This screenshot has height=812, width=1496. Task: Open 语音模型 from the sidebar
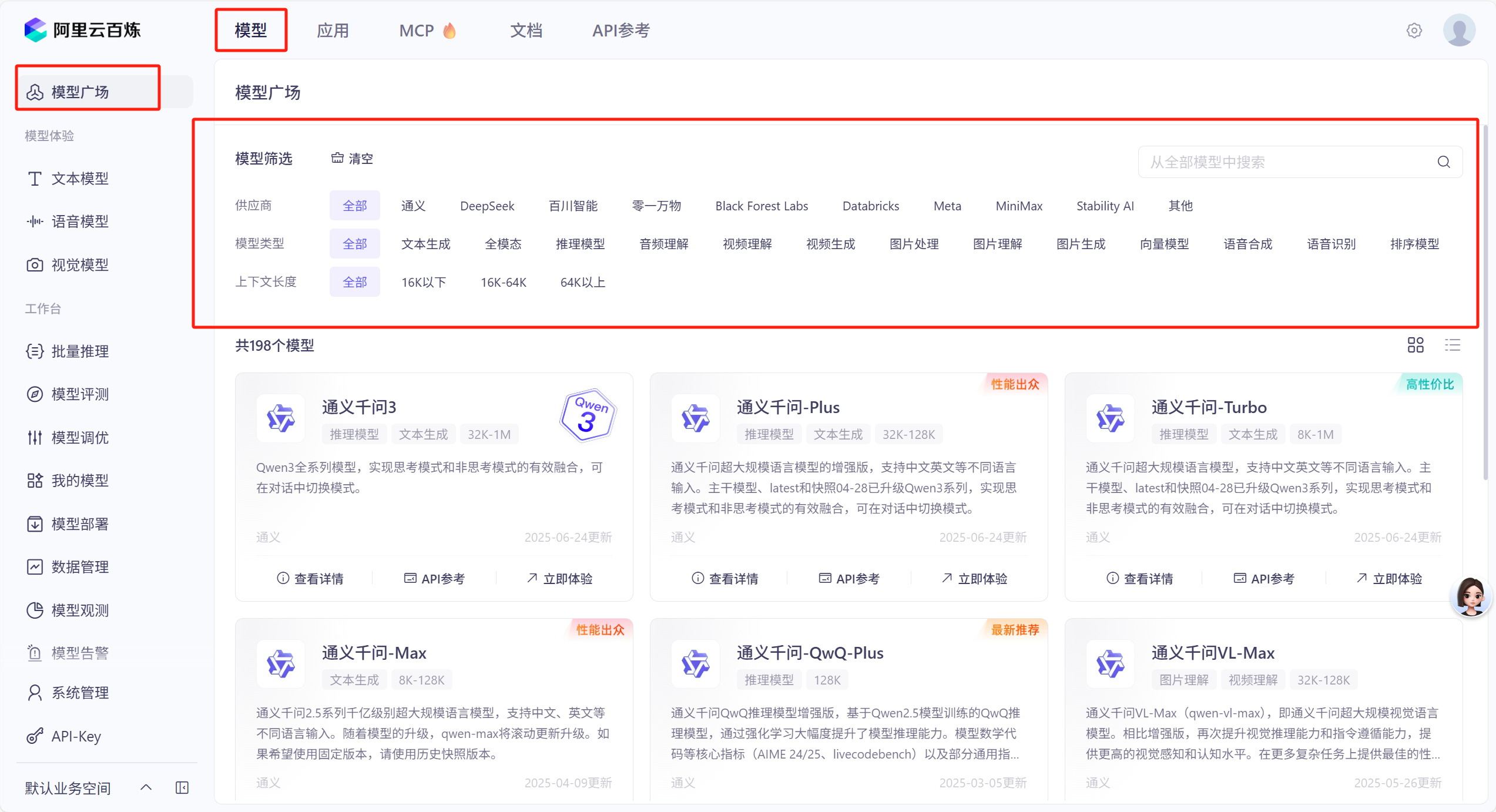pos(79,222)
